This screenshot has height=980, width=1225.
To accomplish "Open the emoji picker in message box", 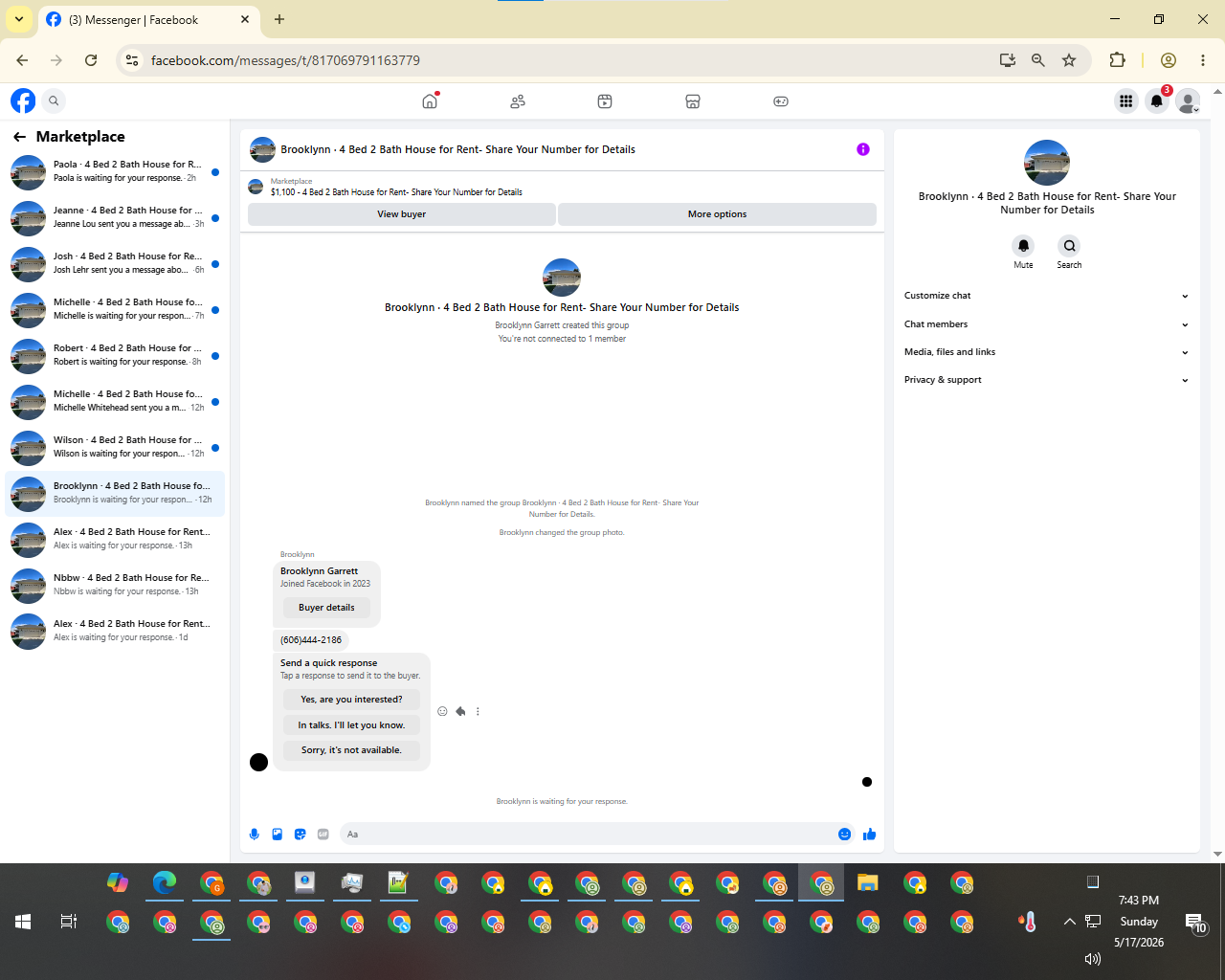I will [845, 835].
